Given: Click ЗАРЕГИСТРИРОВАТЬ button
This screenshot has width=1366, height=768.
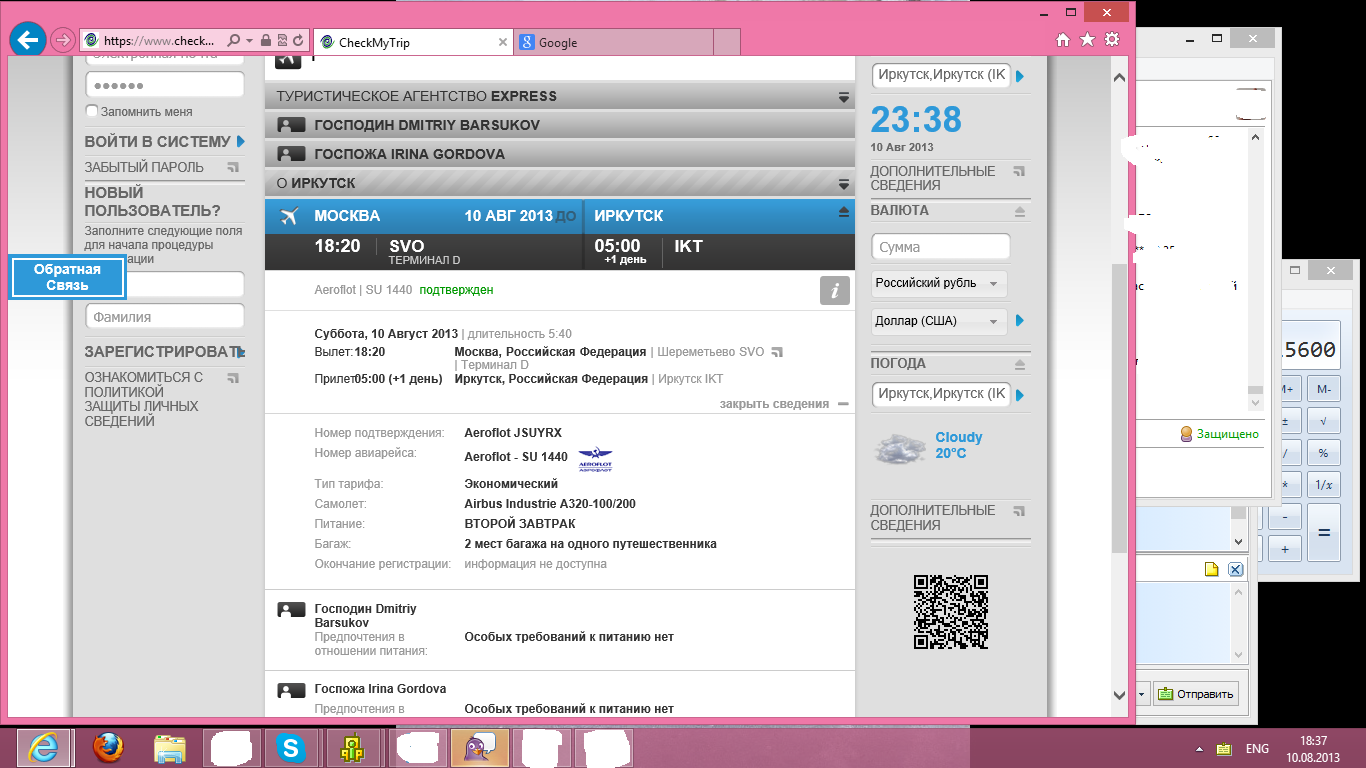Looking at the screenshot, I should tap(164, 352).
